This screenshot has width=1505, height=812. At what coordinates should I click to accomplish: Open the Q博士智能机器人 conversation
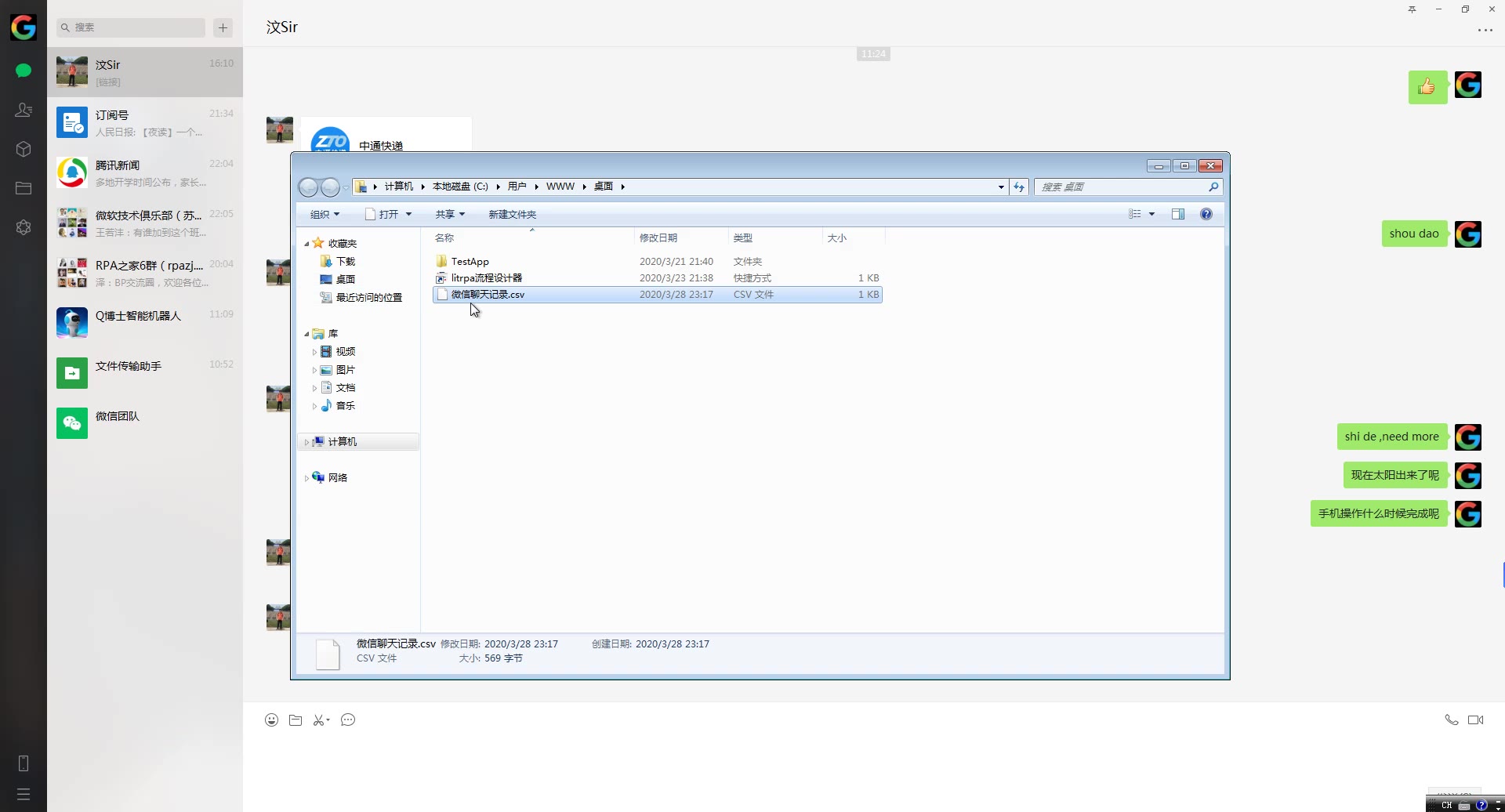(x=145, y=323)
